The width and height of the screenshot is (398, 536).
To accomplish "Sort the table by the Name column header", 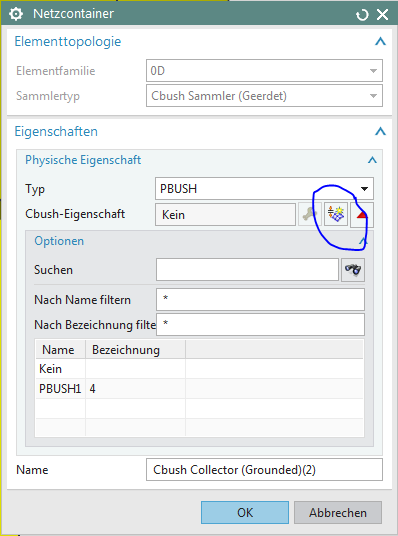I will [60, 349].
